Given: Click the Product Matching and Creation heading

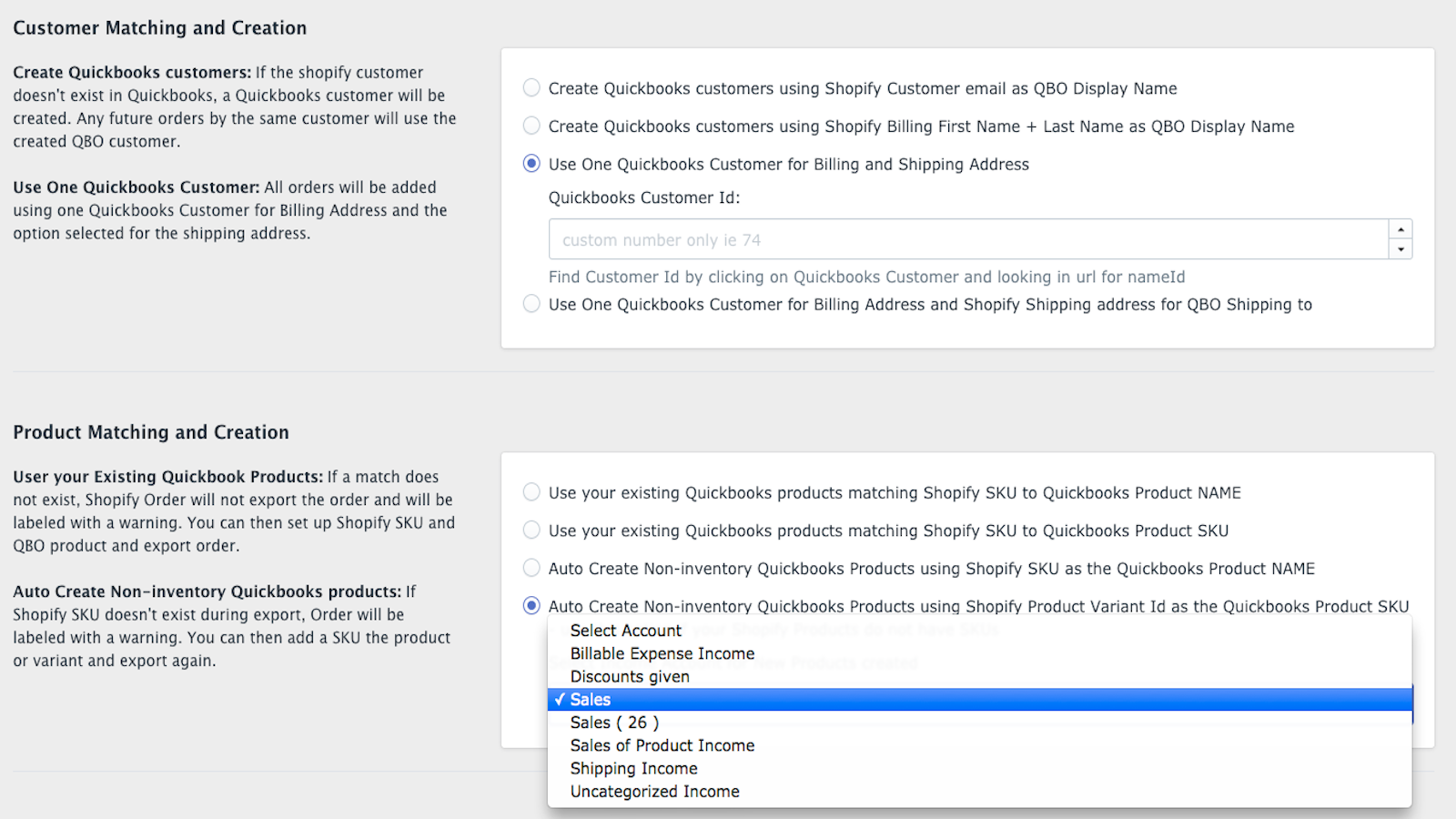Looking at the screenshot, I should [x=151, y=432].
